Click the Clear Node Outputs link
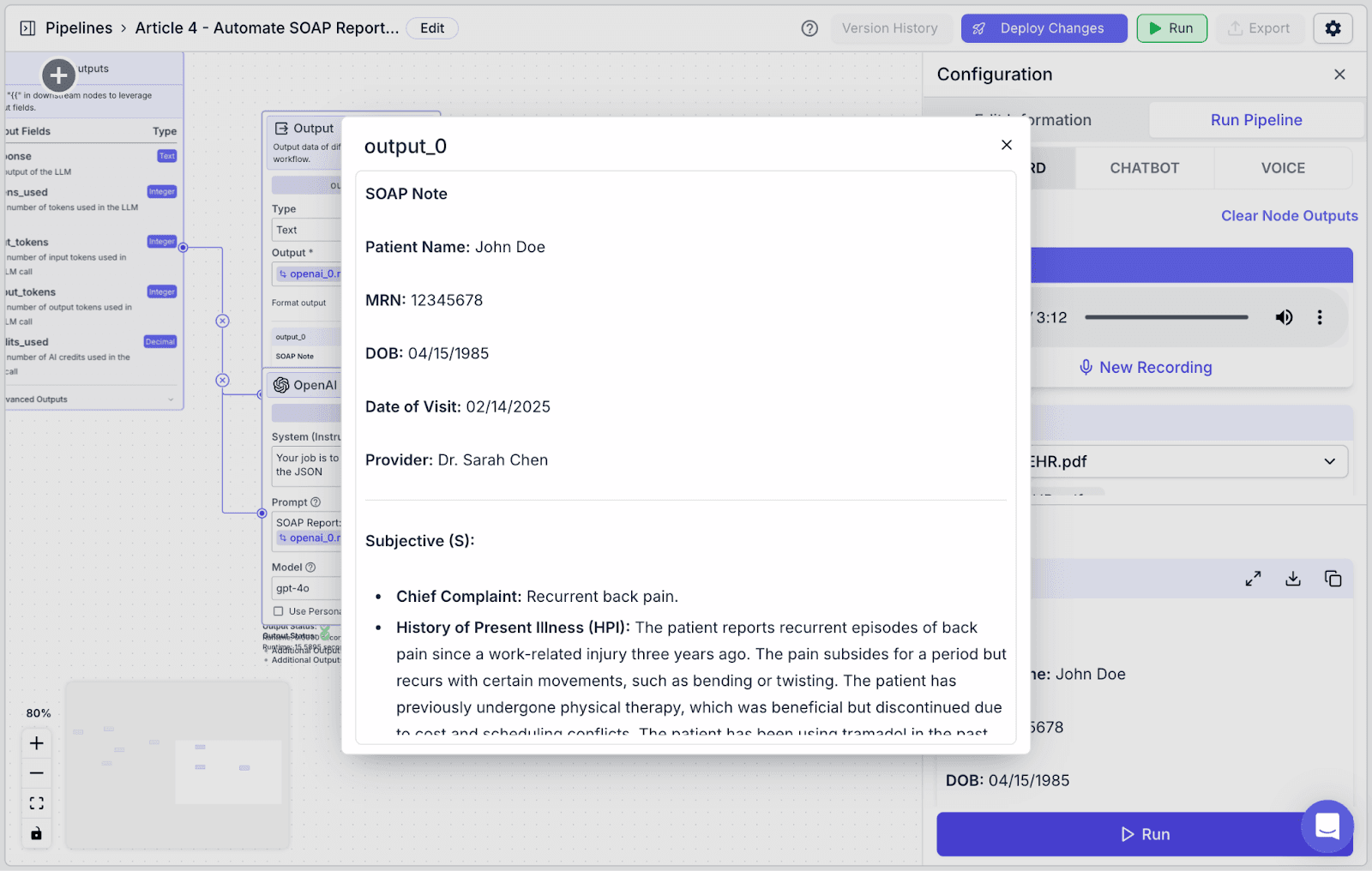The height and width of the screenshot is (871, 1372). [1290, 216]
